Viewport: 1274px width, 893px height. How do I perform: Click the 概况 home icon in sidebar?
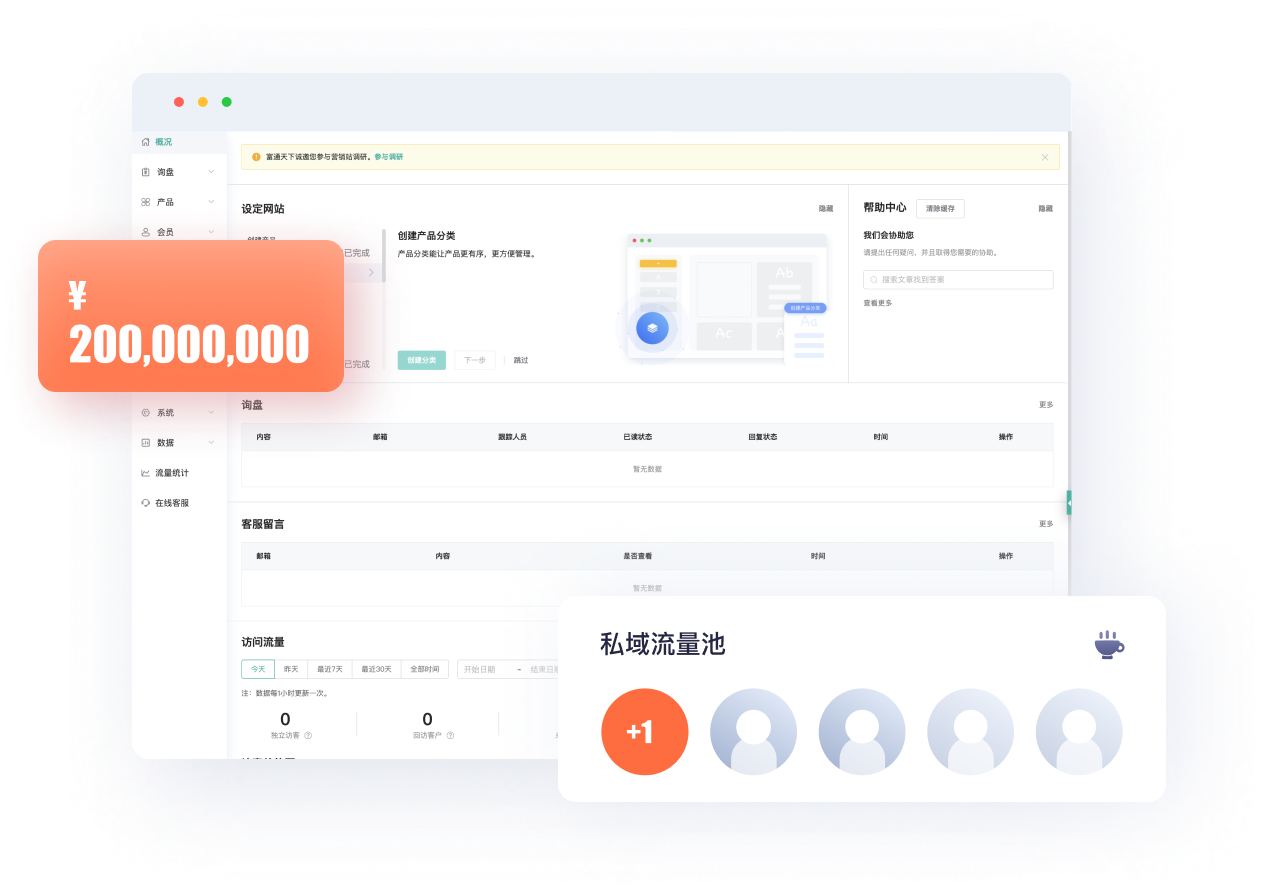click(146, 142)
